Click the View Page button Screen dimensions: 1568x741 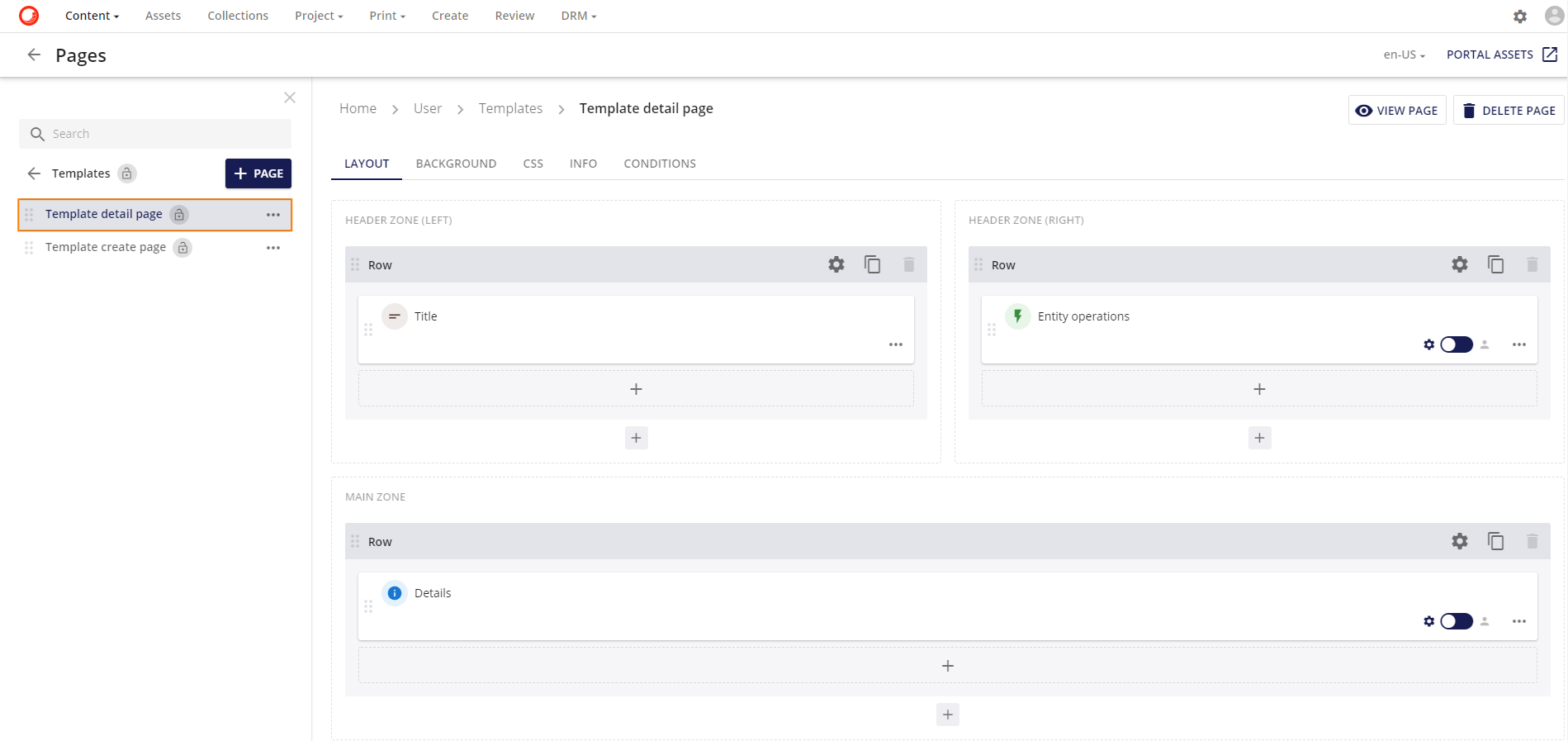(x=1396, y=111)
